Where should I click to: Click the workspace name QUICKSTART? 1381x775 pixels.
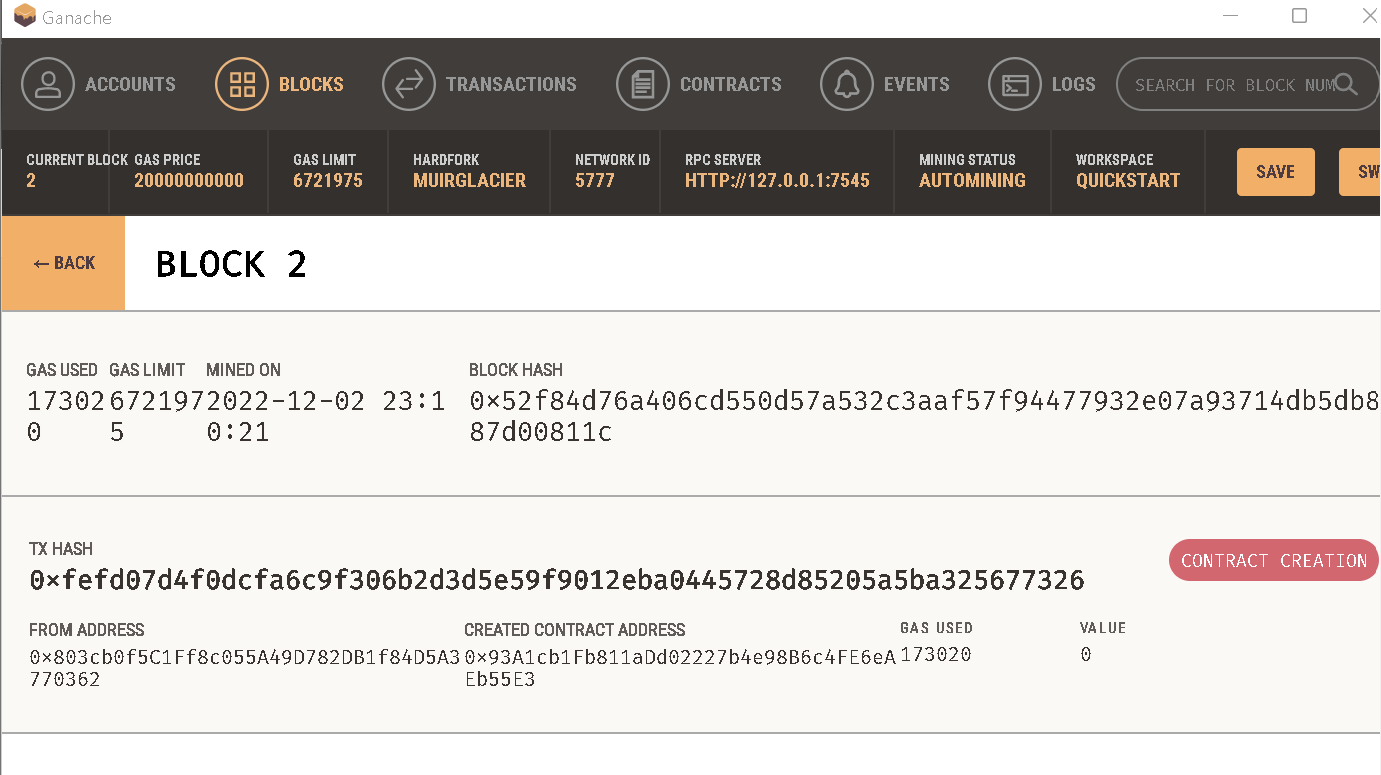1128,181
